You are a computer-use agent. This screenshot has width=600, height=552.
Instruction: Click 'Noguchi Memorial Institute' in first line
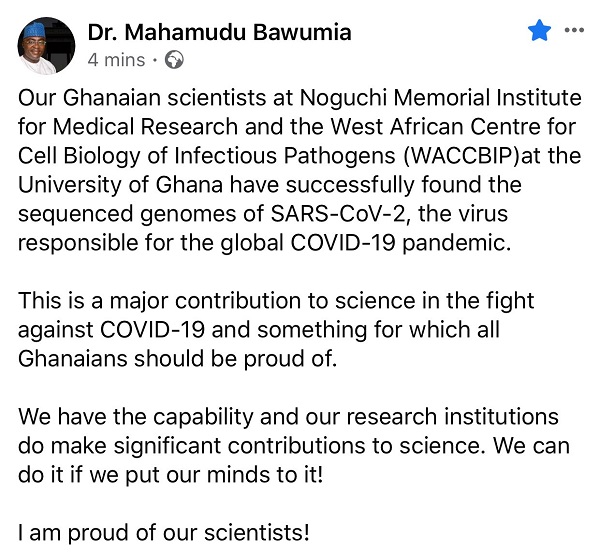click(x=441, y=98)
